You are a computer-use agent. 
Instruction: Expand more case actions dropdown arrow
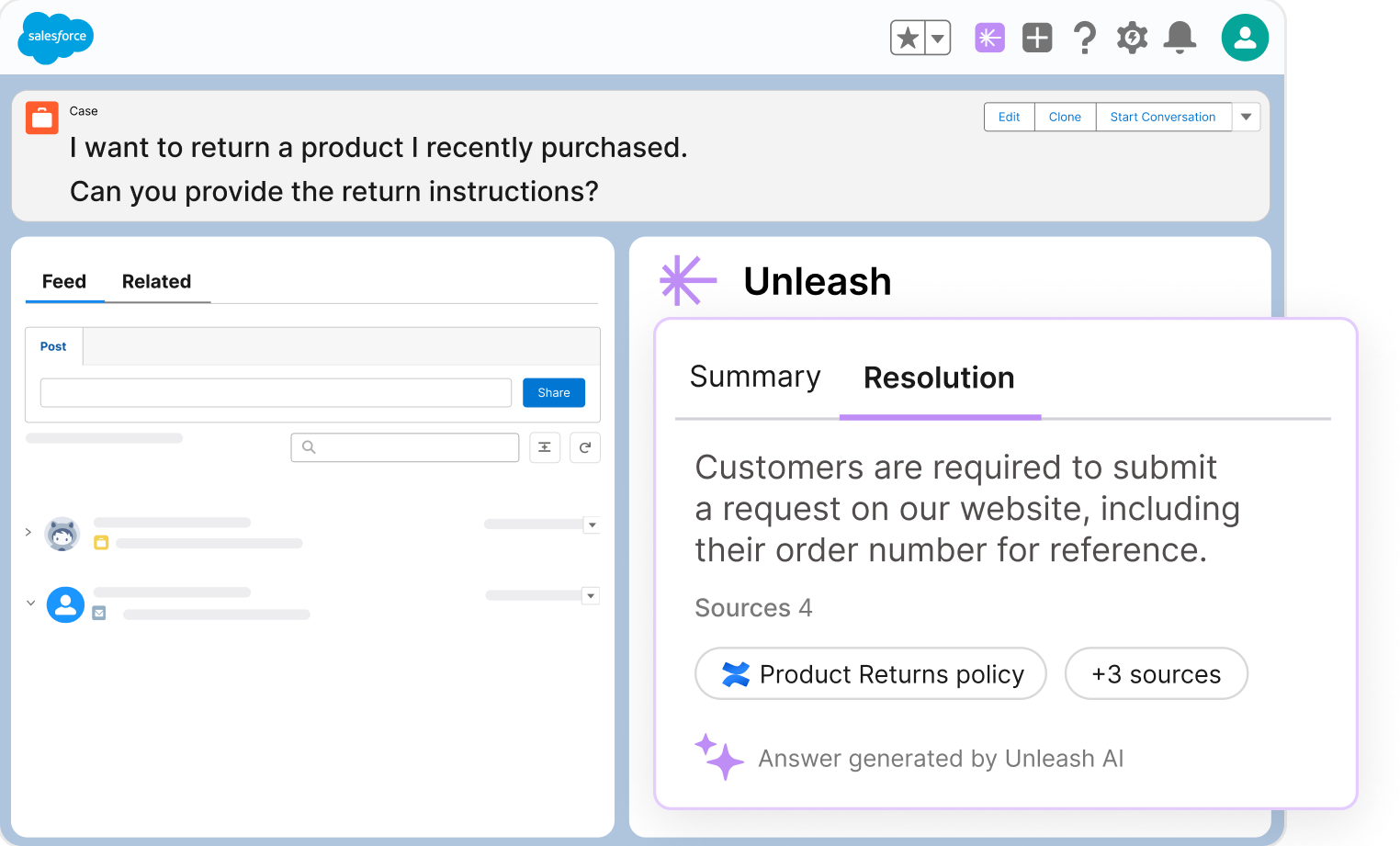coord(1247,117)
